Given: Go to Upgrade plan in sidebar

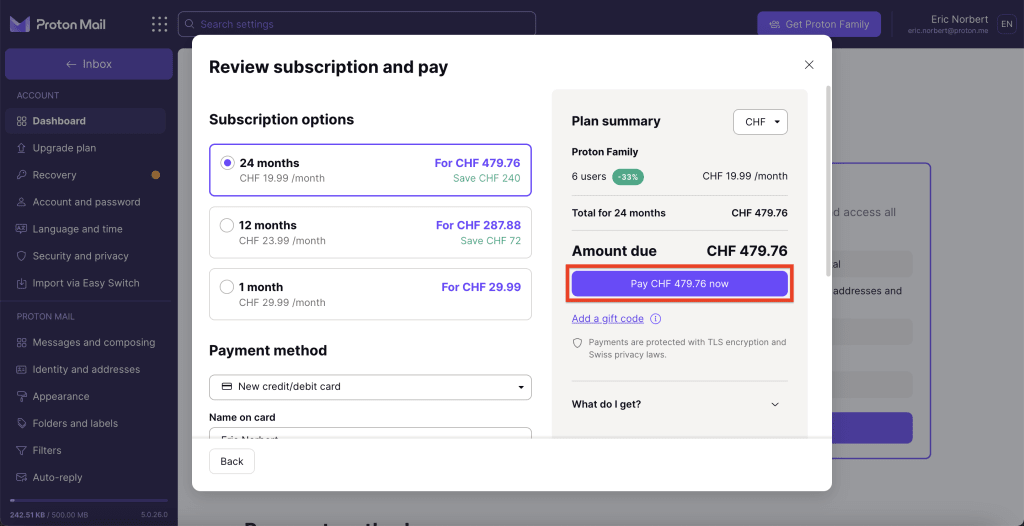Looking at the screenshot, I should pyautogui.click(x=86, y=148).
